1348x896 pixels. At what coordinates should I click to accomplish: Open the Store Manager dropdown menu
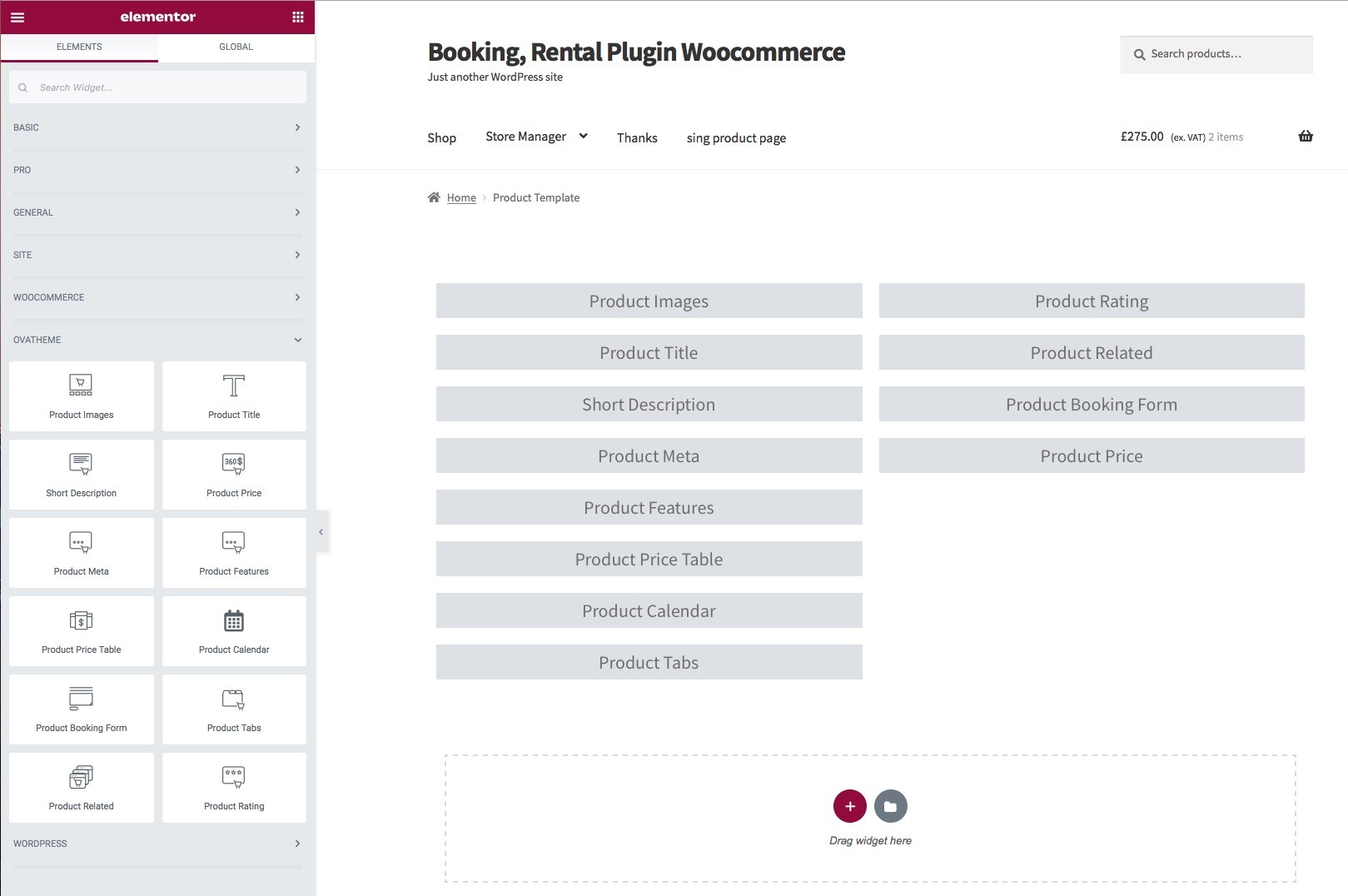pyautogui.click(x=537, y=137)
